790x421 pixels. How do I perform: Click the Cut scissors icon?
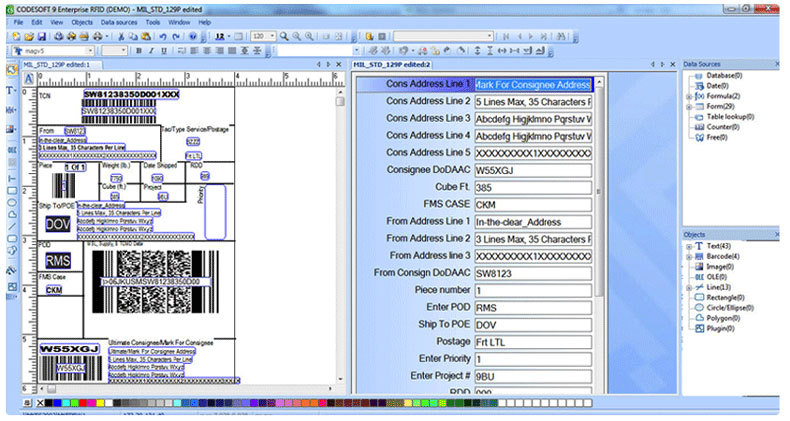coord(120,35)
